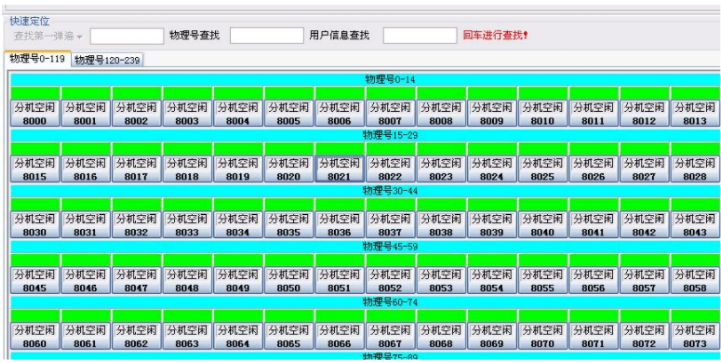Select extension 8021 button

point(339,169)
